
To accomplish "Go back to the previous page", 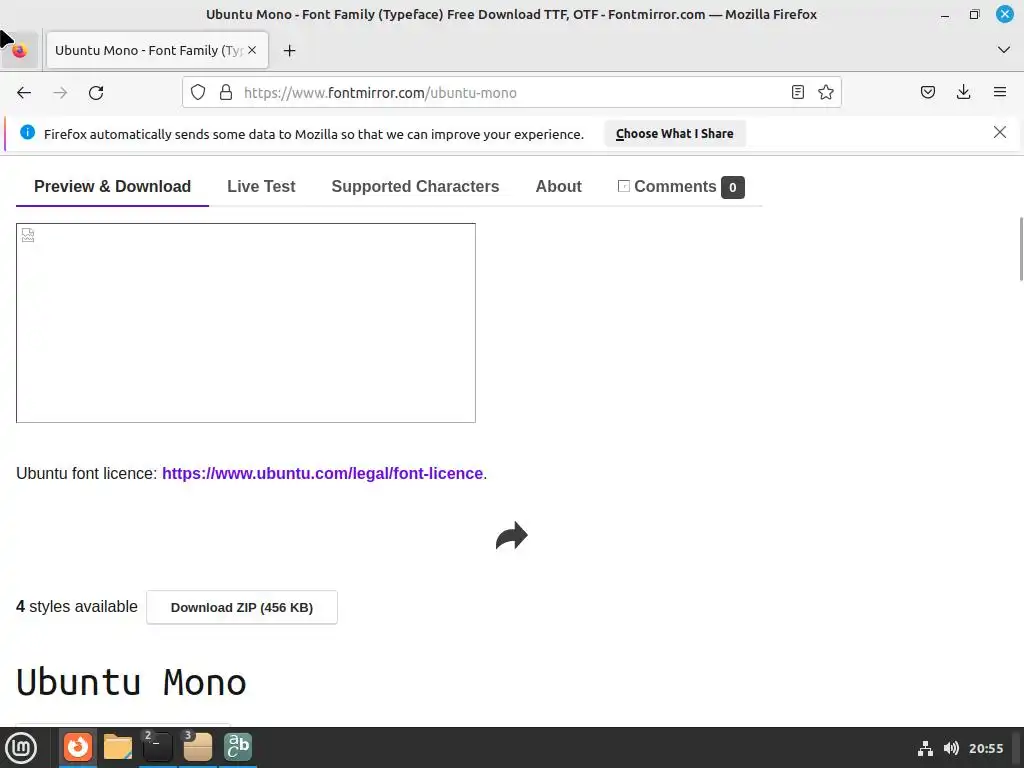I will point(24,93).
